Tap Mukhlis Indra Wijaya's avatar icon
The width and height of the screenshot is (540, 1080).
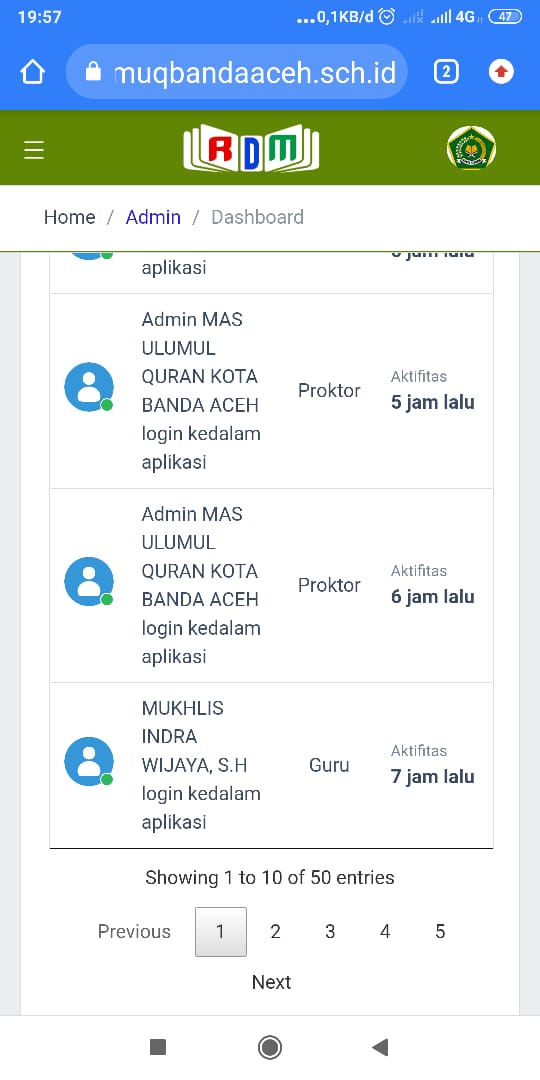tap(89, 762)
